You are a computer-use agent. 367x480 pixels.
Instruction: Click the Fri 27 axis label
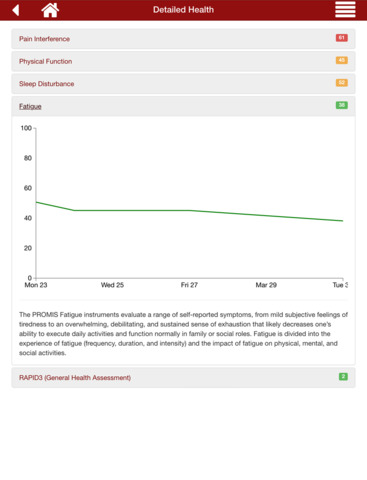pos(189,285)
